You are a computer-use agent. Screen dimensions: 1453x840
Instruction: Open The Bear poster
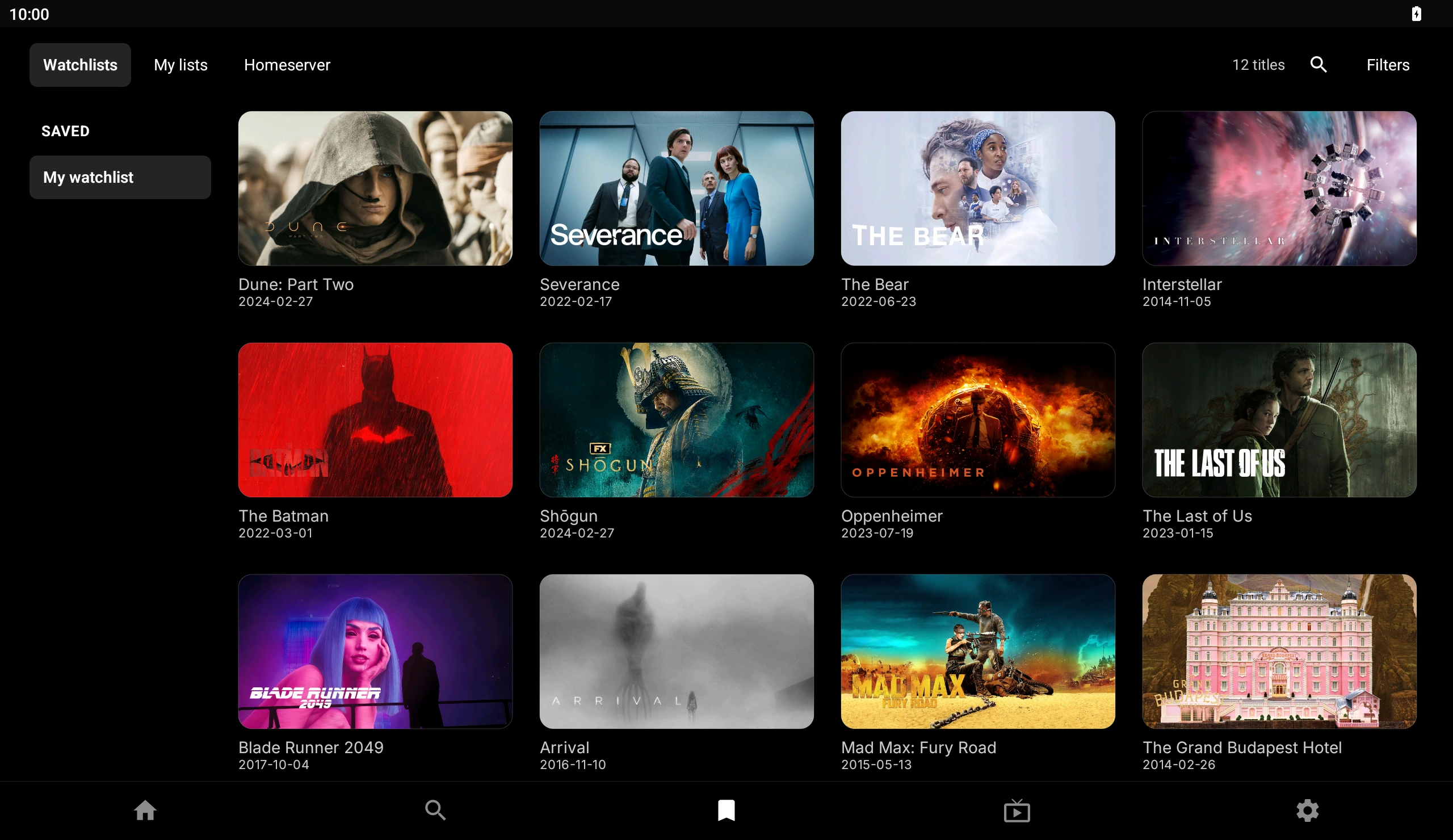click(978, 188)
